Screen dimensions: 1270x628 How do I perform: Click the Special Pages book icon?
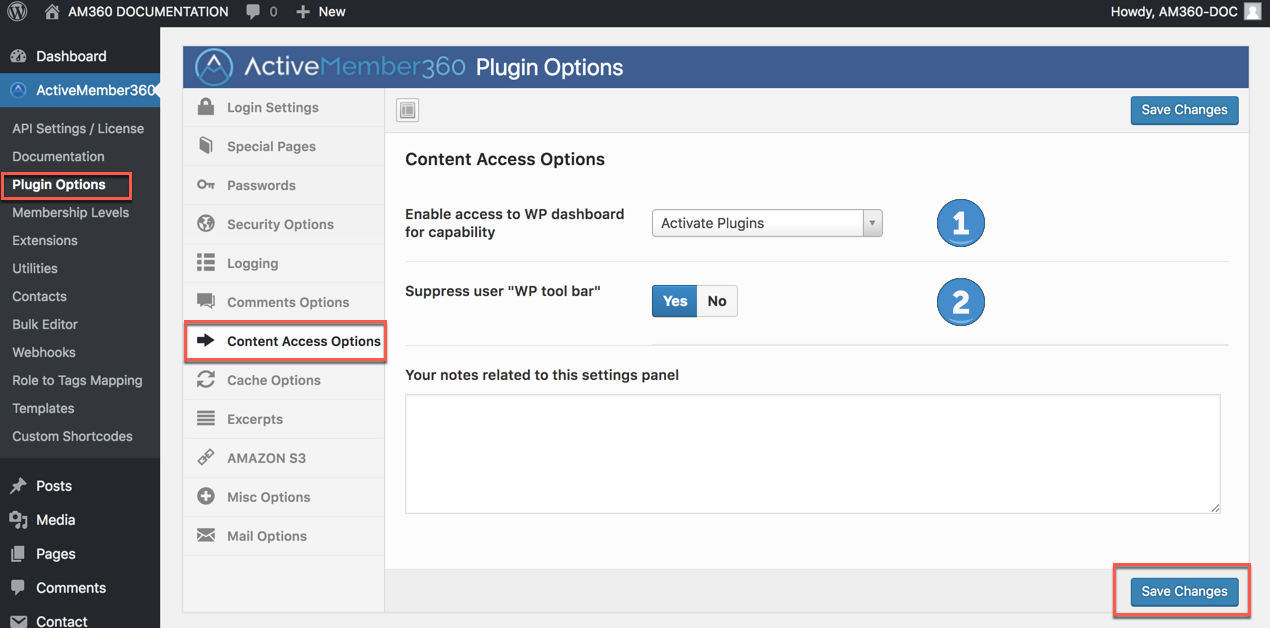click(x=206, y=146)
